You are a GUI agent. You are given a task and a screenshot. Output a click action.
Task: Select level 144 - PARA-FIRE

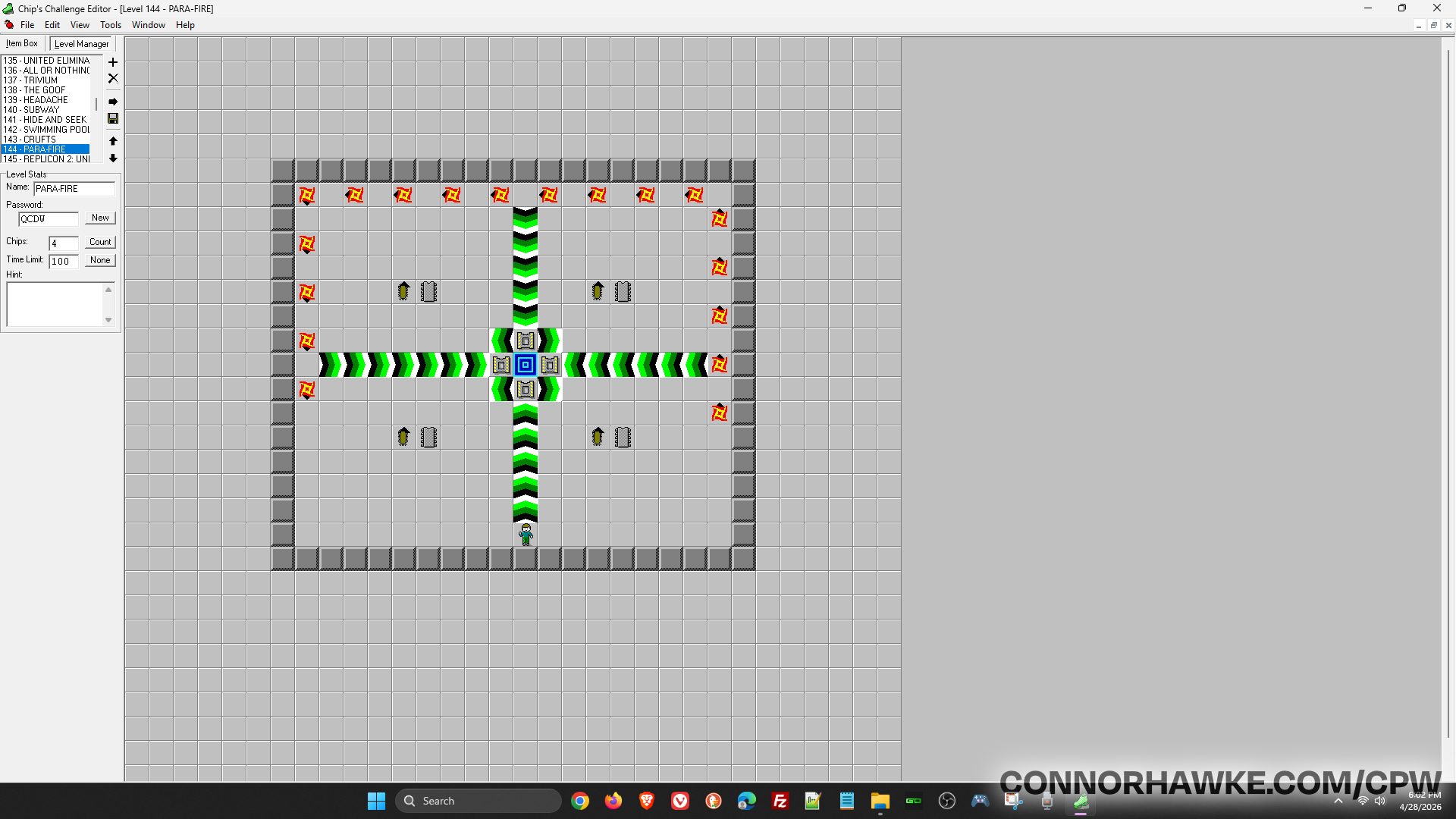pos(45,149)
